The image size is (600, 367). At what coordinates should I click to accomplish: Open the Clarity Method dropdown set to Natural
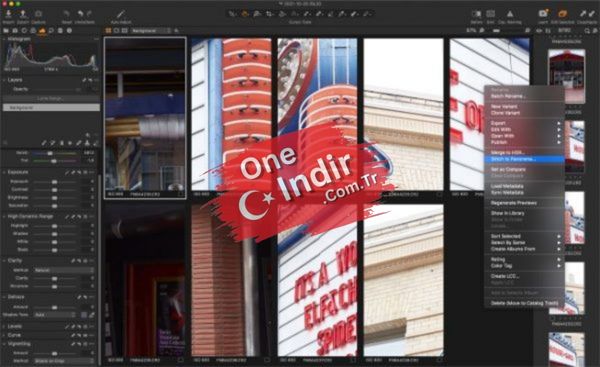(64, 270)
